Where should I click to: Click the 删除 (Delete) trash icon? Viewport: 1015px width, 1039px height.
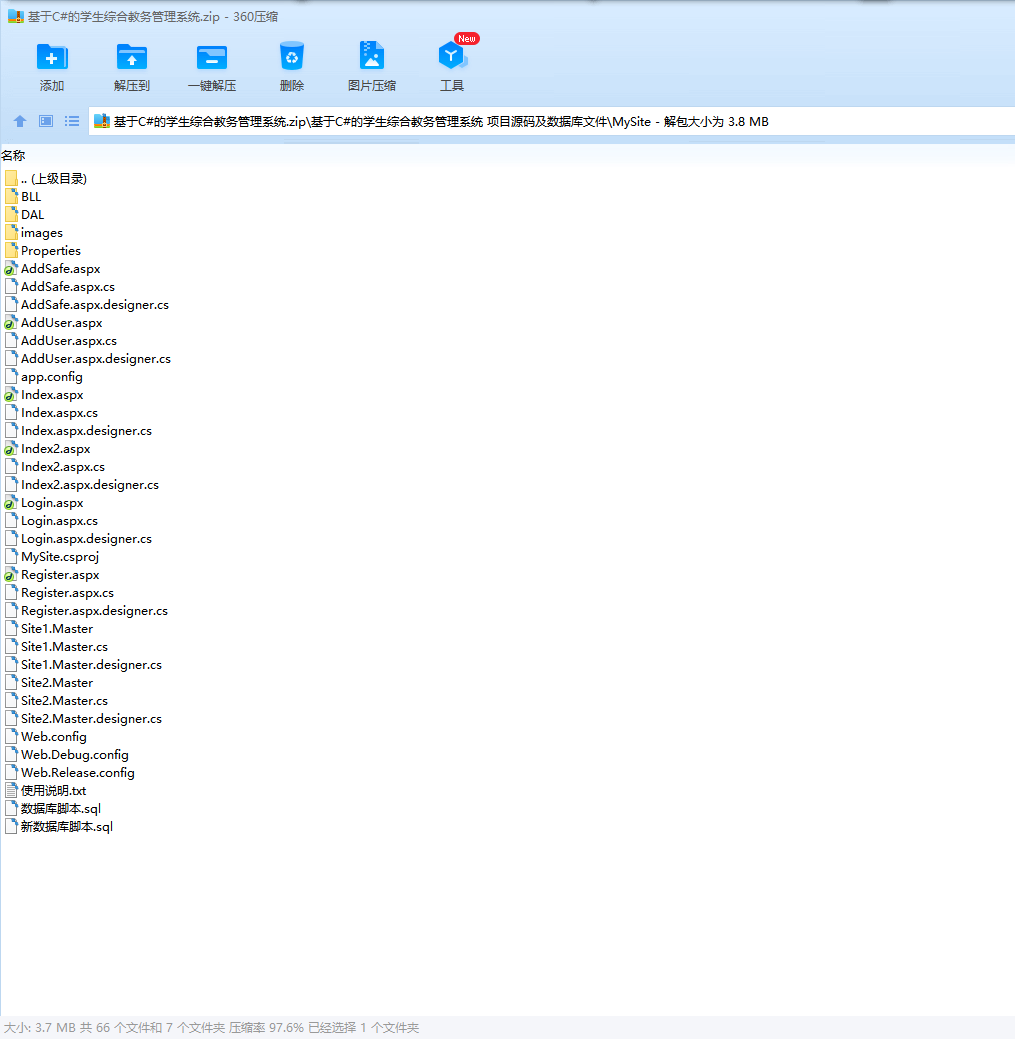coord(292,56)
